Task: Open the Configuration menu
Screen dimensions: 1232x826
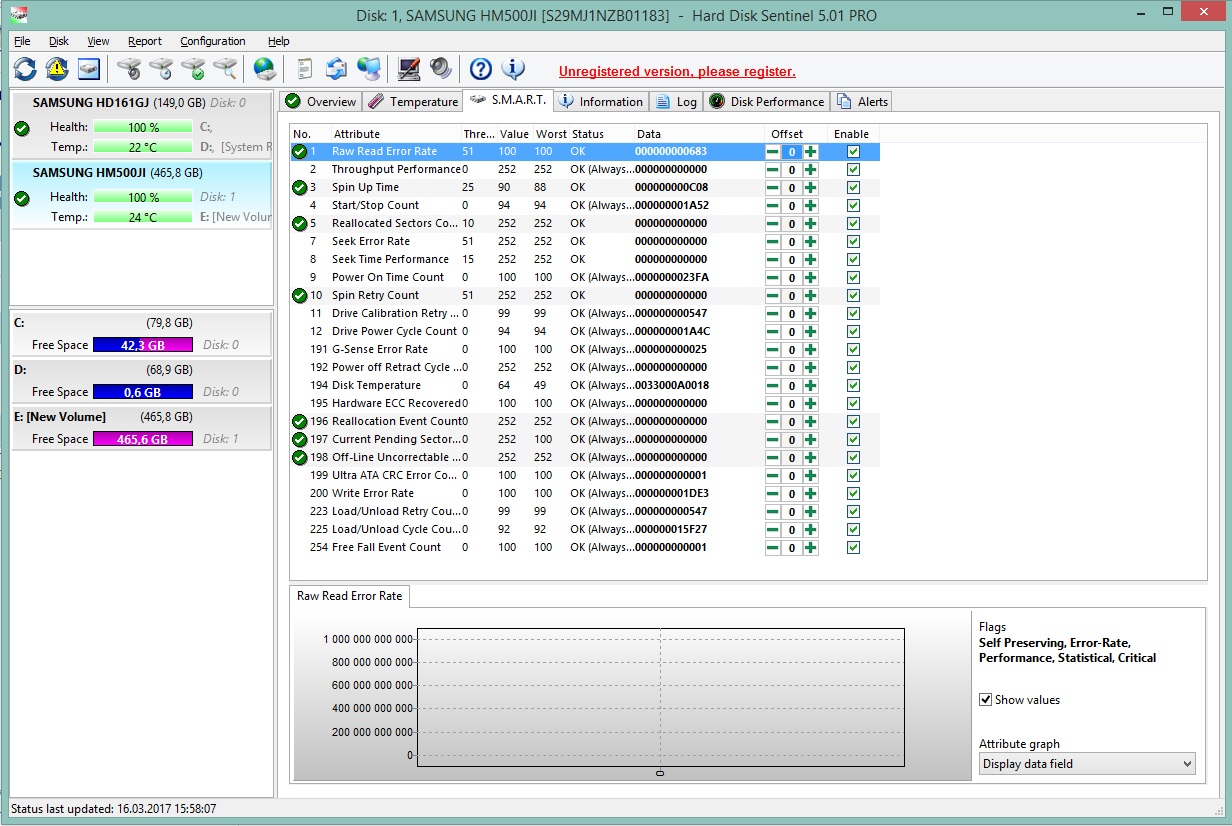Action: [x=212, y=41]
